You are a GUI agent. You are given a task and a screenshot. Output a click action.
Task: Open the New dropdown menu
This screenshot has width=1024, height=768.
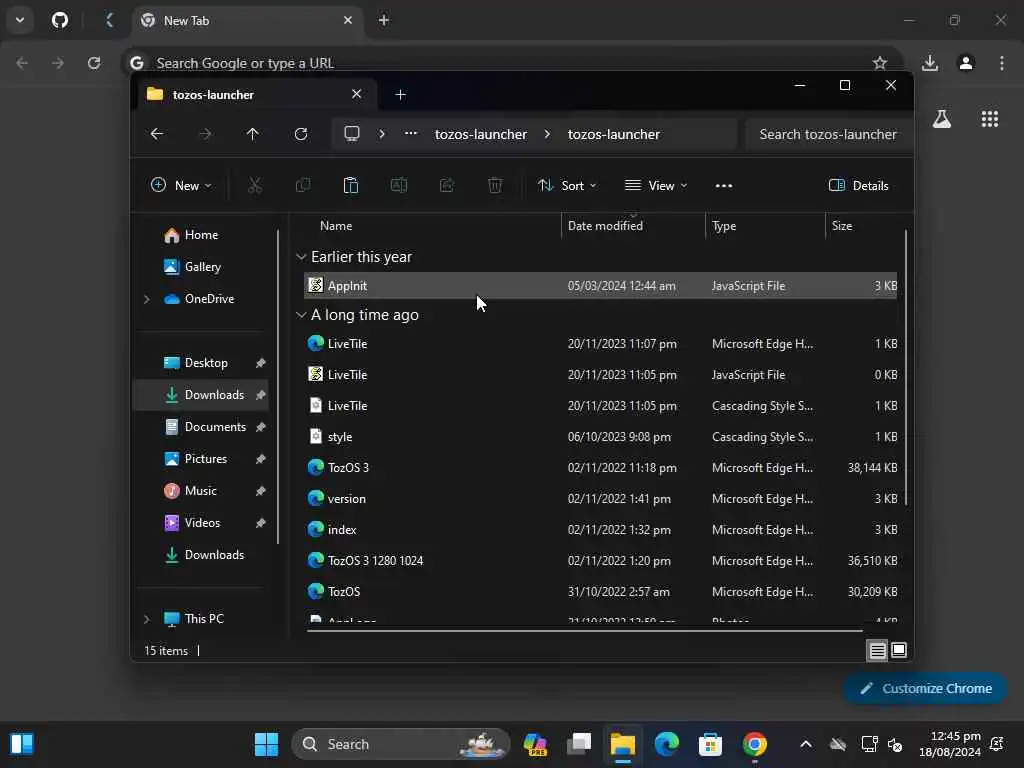tap(181, 185)
